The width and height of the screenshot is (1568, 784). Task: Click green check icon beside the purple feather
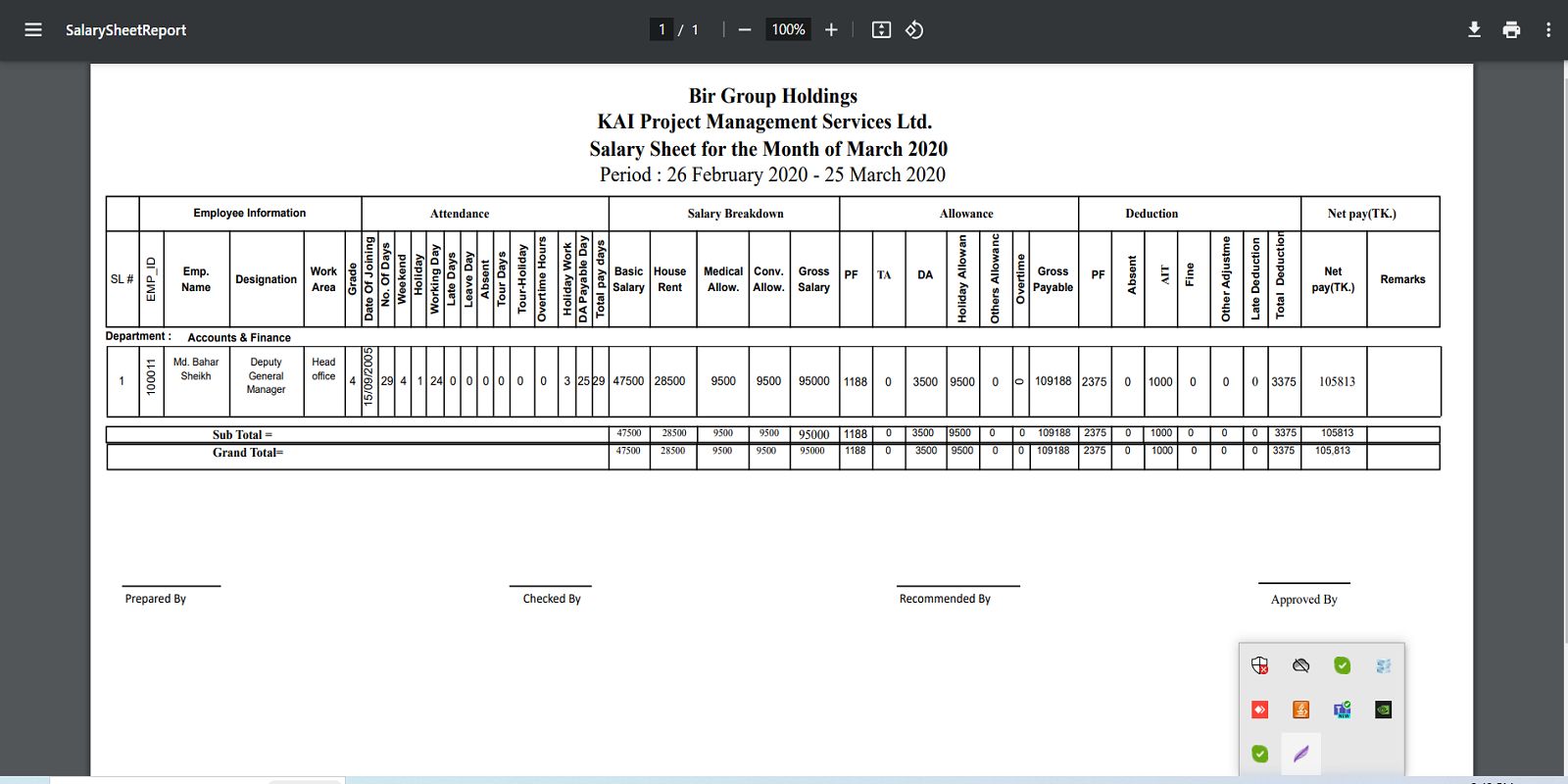pos(1260,754)
